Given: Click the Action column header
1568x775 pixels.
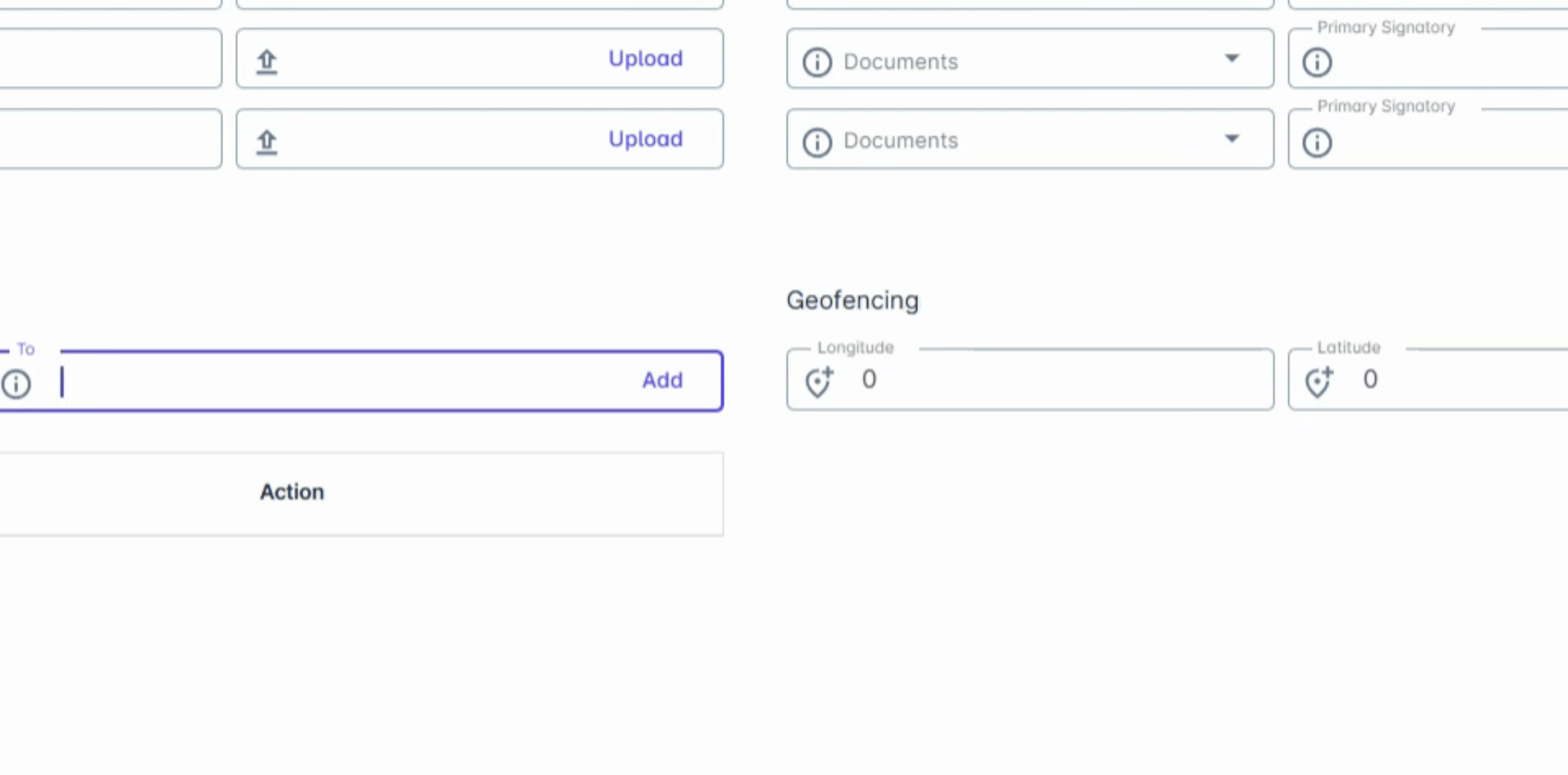Looking at the screenshot, I should (292, 492).
